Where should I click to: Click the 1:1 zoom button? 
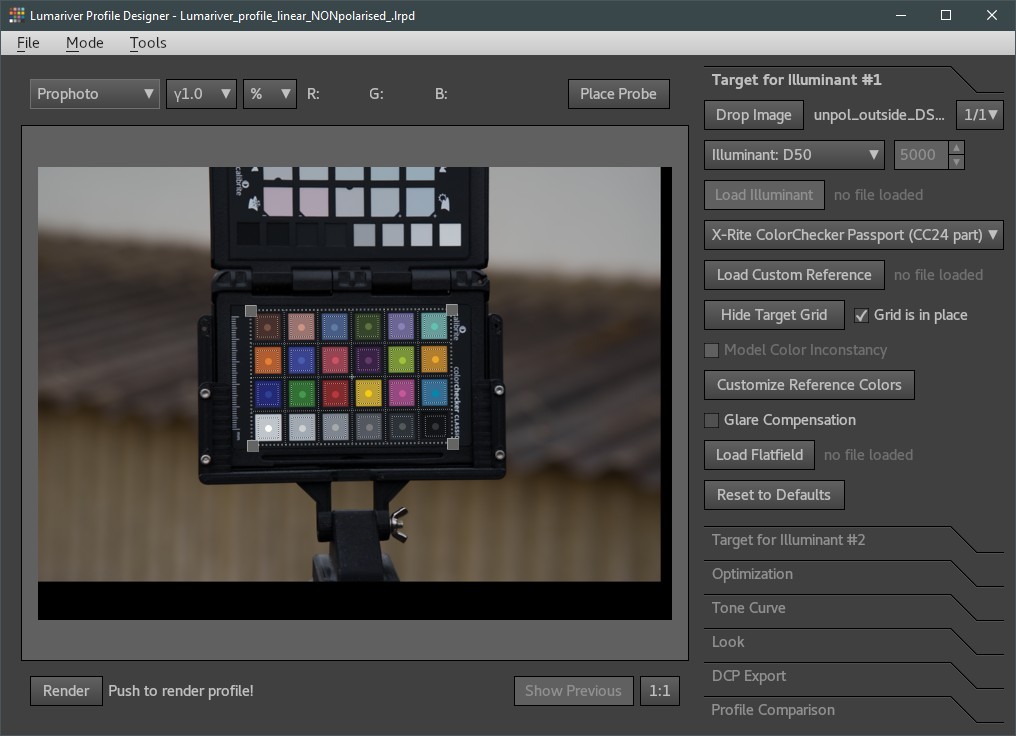(659, 691)
